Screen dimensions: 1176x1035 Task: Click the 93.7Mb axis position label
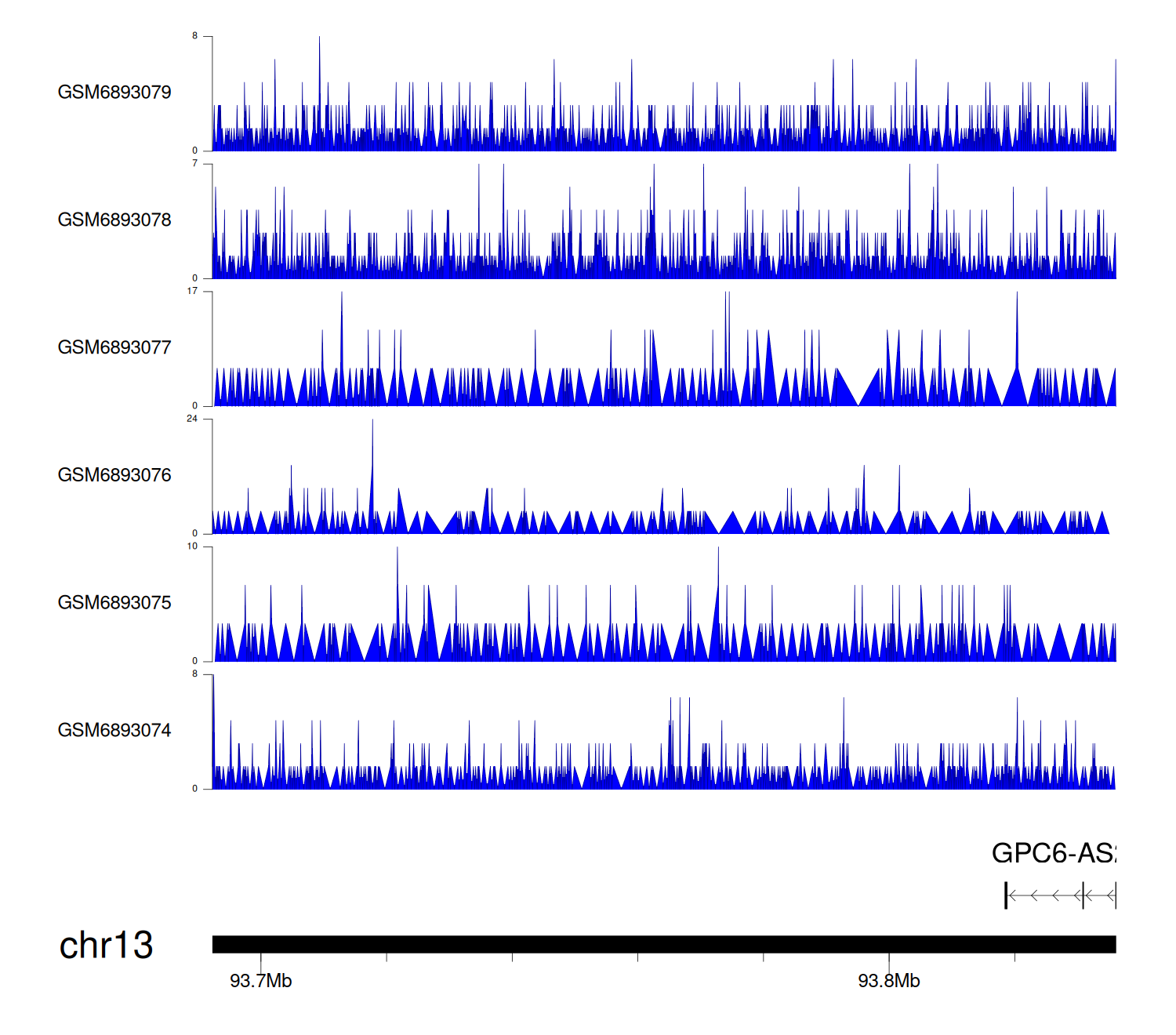[260, 982]
